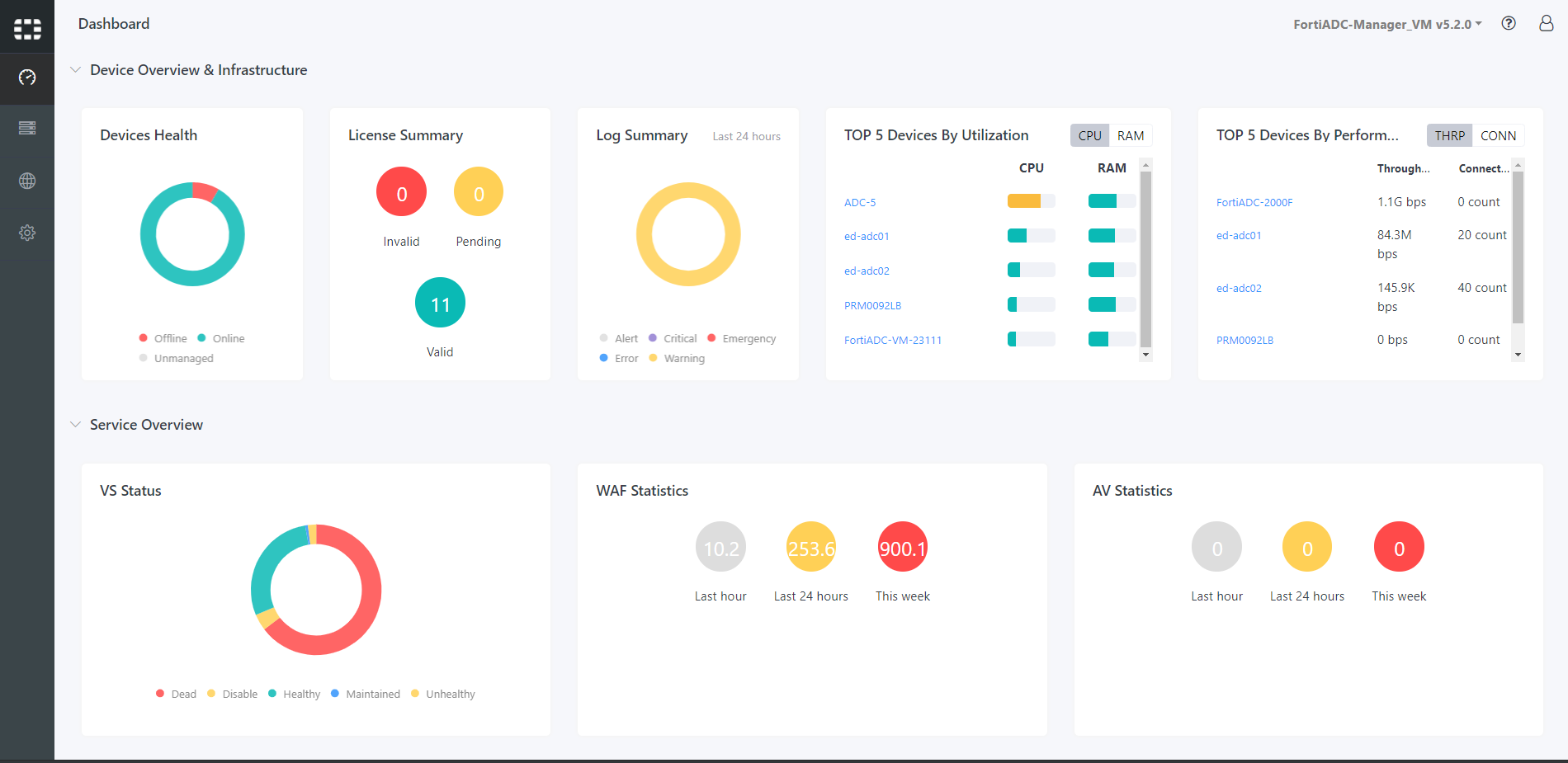Click the Devices Health donut chart

pyautogui.click(x=192, y=234)
